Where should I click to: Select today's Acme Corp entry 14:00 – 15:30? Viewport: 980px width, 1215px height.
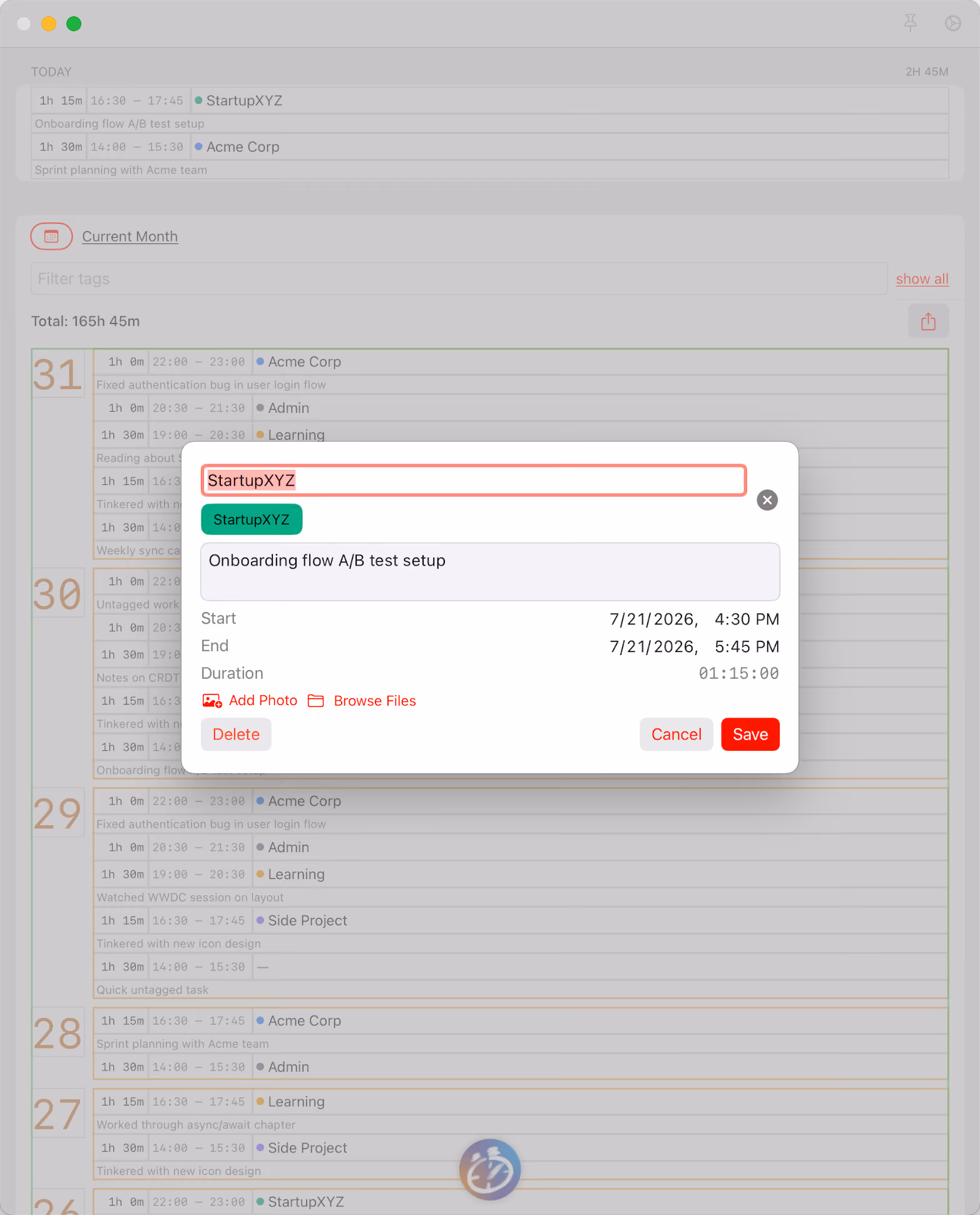pyautogui.click(x=490, y=147)
